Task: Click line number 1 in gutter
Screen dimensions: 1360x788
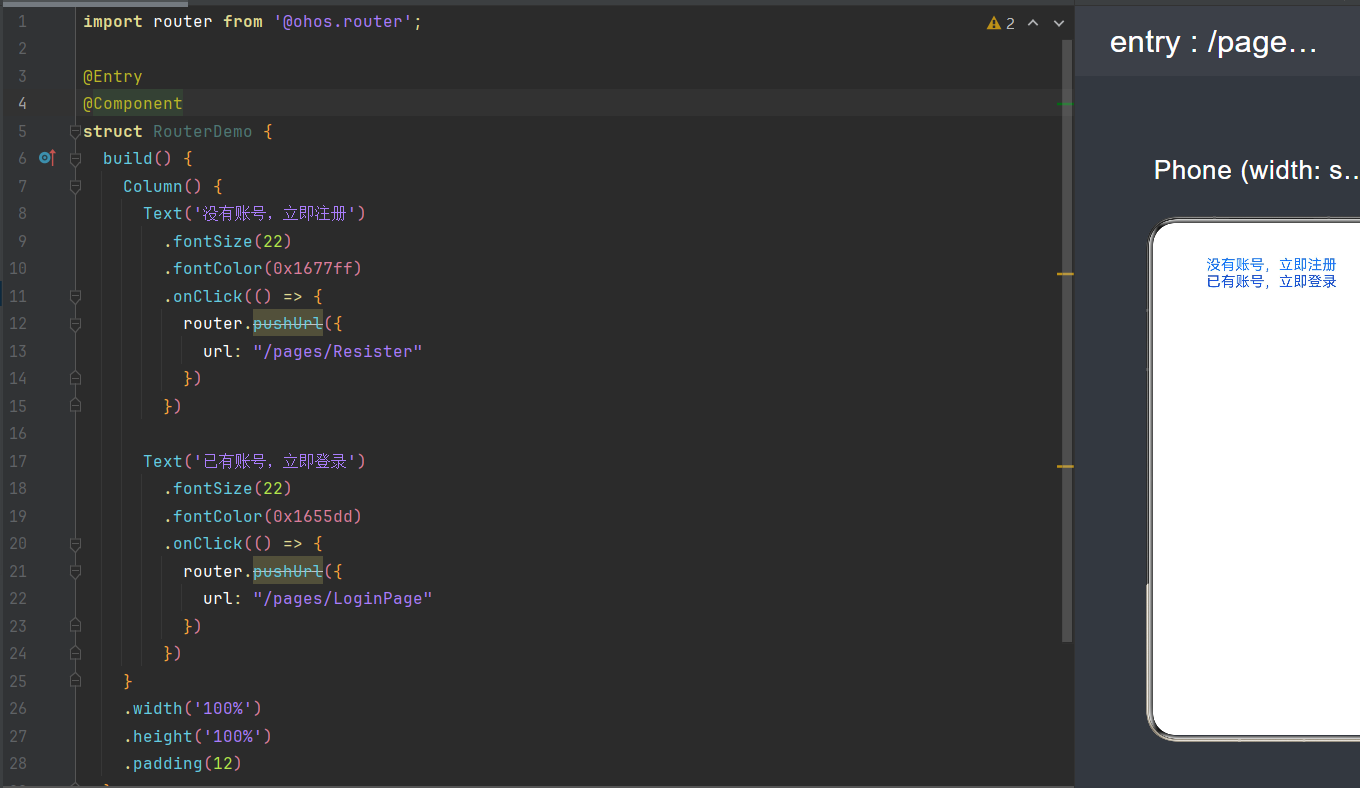Action: pos(22,21)
